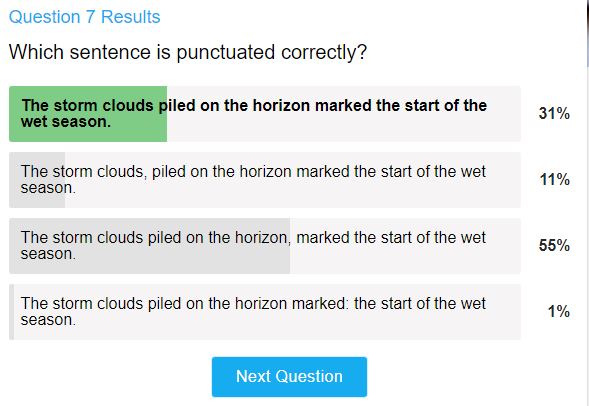Screen dimensions: 589x406
Task: Click the green result bar fill
Action: click(x=88, y=114)
